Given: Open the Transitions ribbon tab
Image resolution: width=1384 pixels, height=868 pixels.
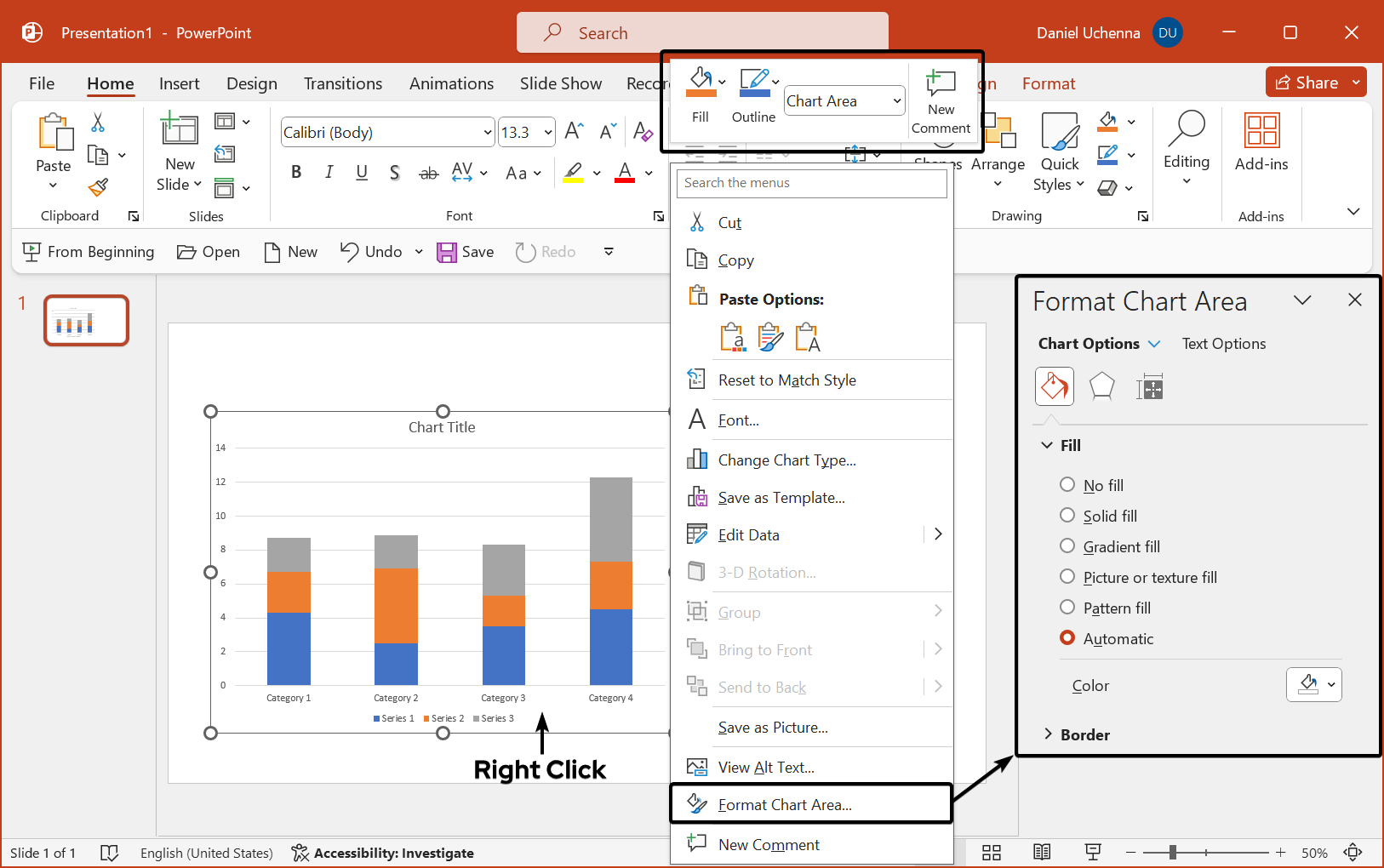Looking at the screenshot, I should click(x=342, y=83).
